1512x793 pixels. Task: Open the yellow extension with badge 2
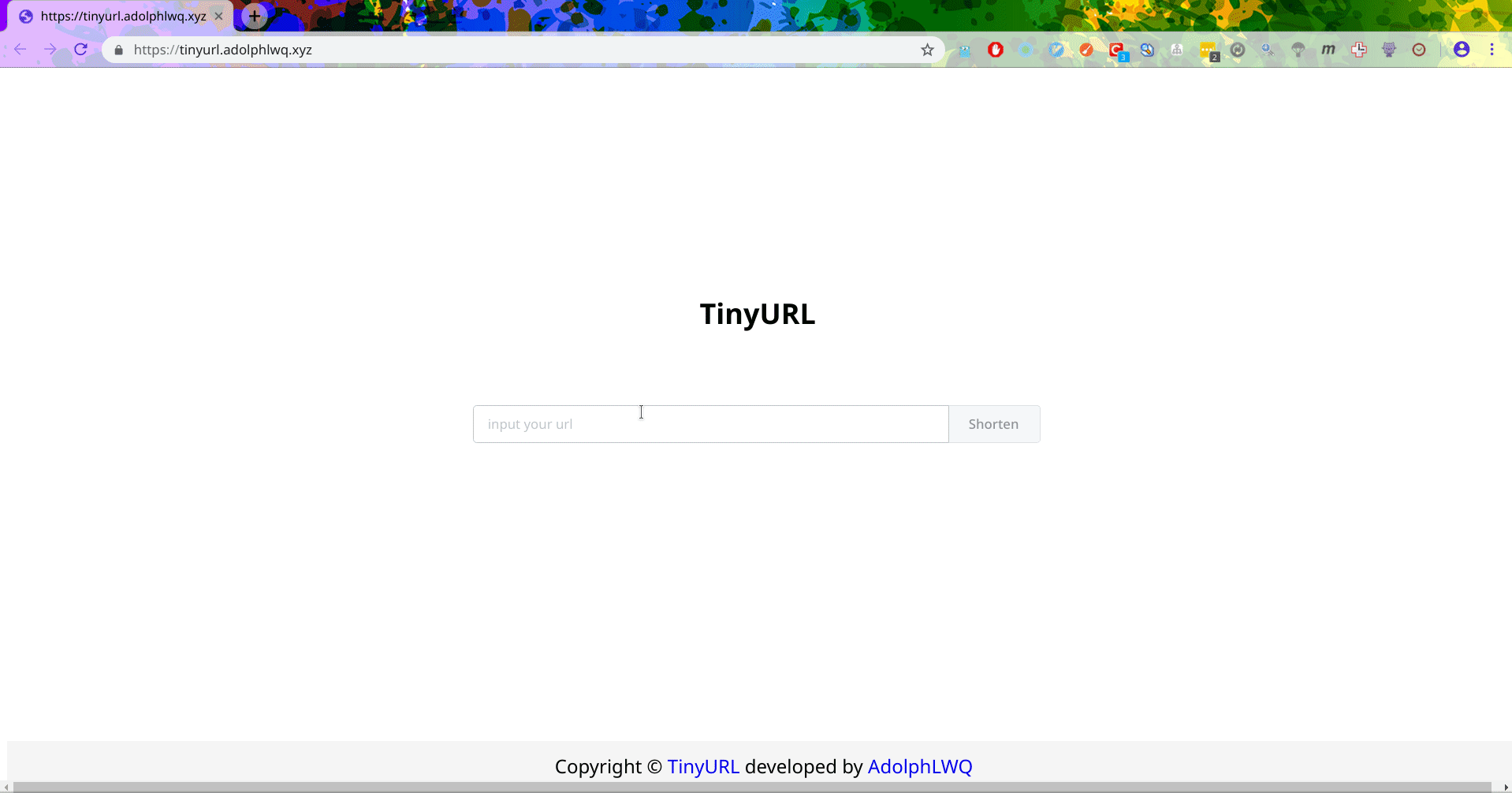(x=1208, y=51)
